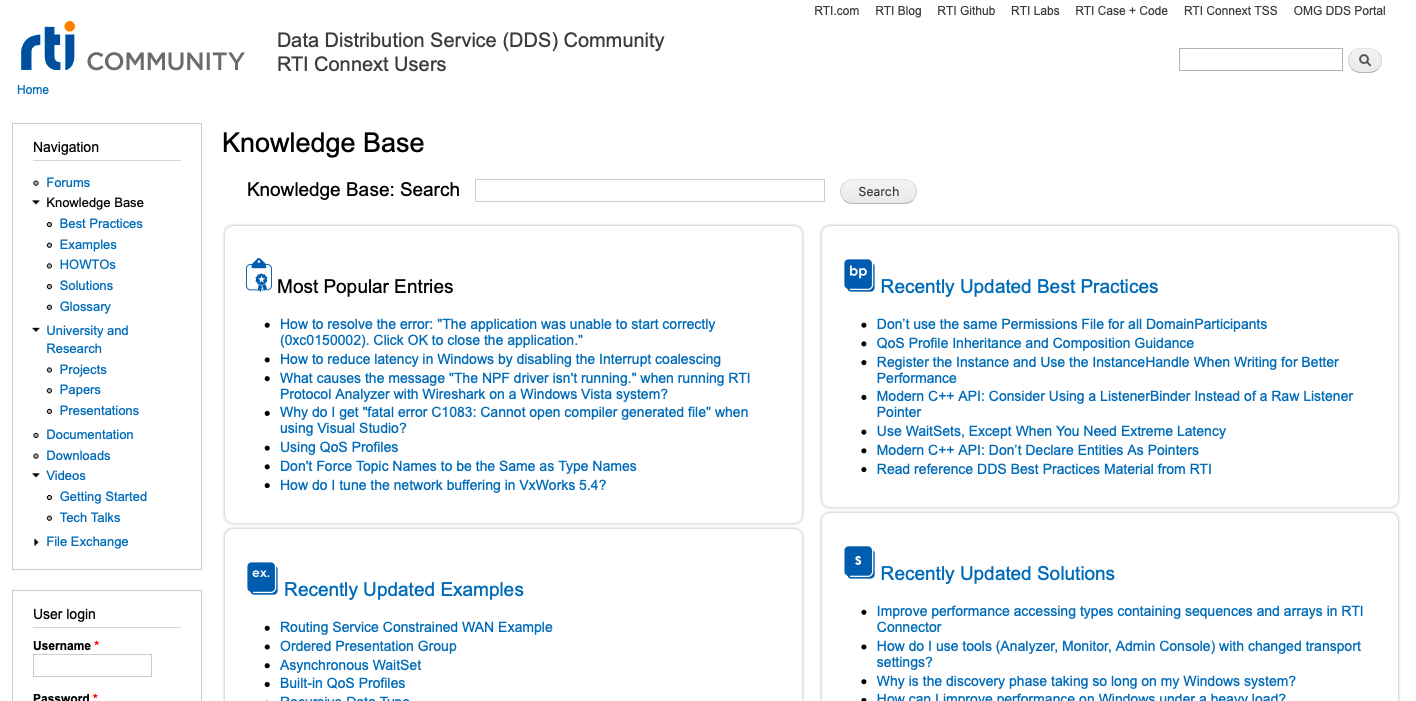Open Don't Declare Entities As Pointers article
Viewport: 1416px width, 701px height.
pos(1038,451)
